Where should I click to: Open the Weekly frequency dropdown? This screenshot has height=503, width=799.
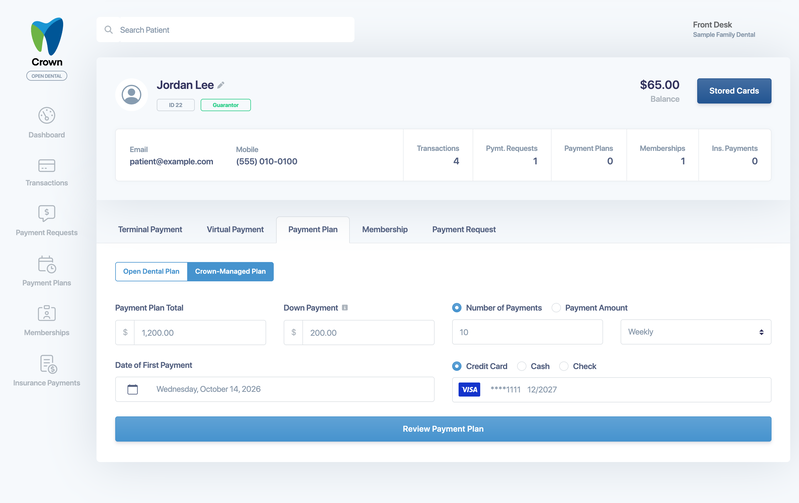click(696, 332)
